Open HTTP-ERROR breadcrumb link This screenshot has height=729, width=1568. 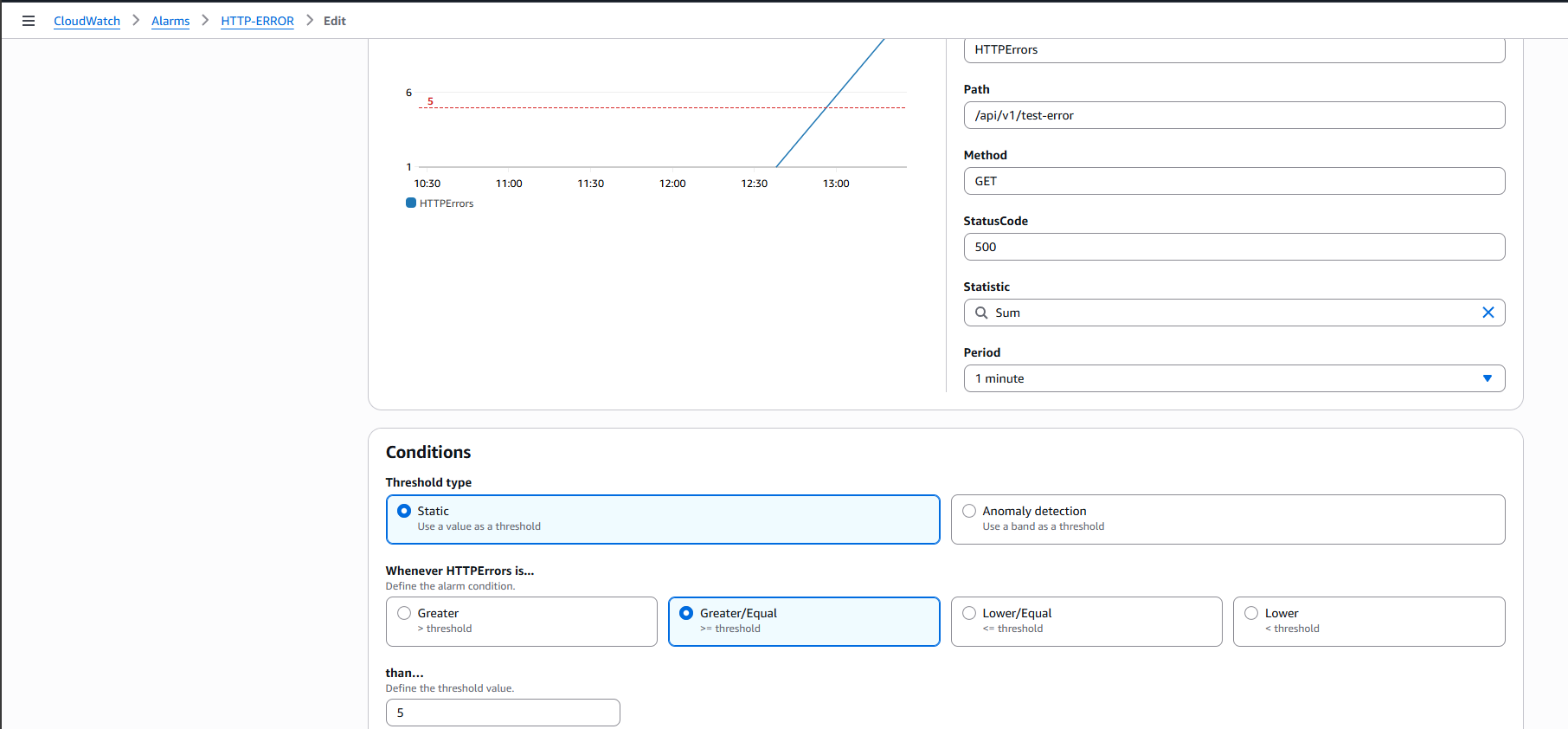pos(257,21)
